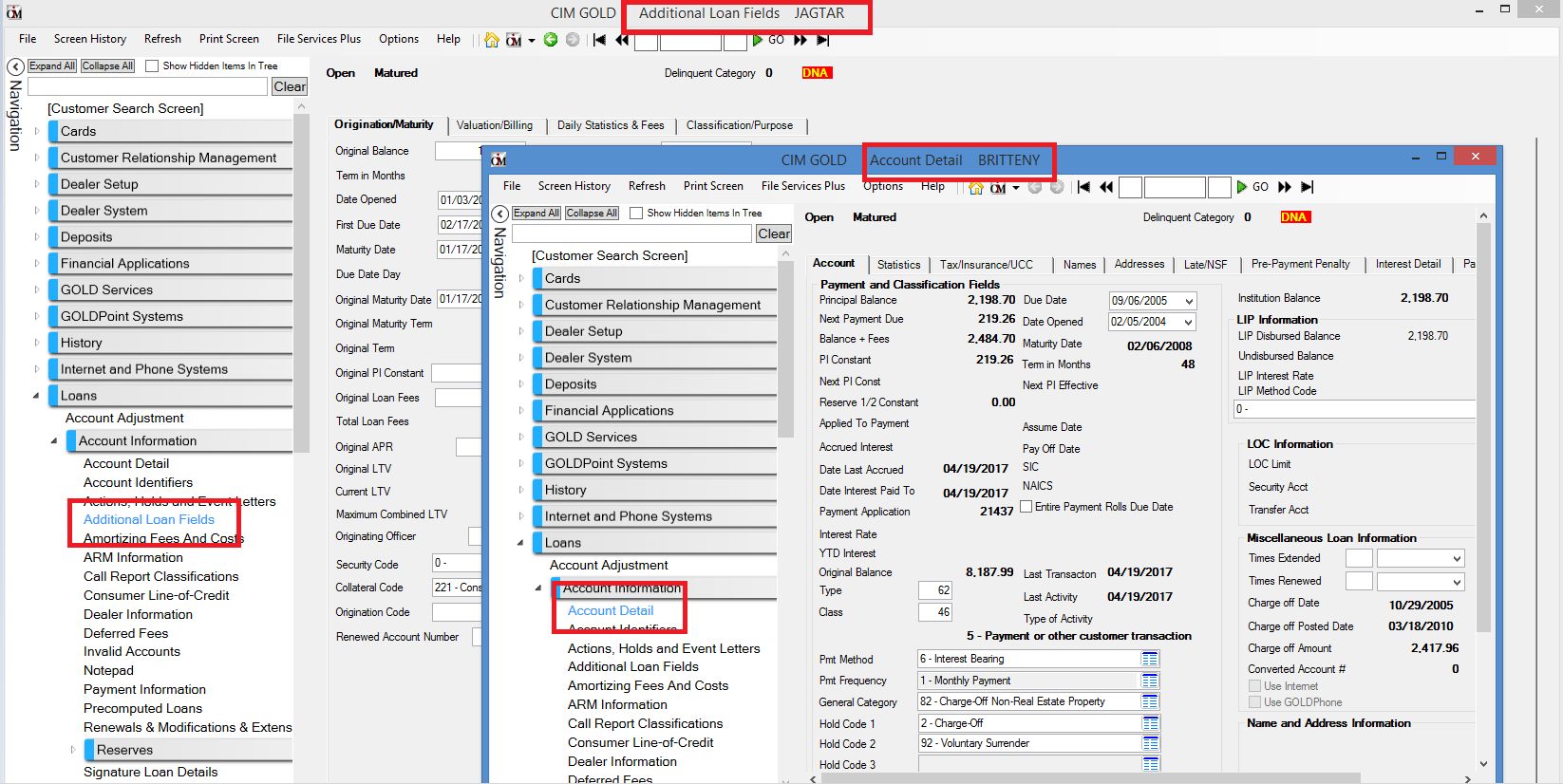
Task: Open lookup list for Pmt Method field
Action: click(x=1150, y=659)
